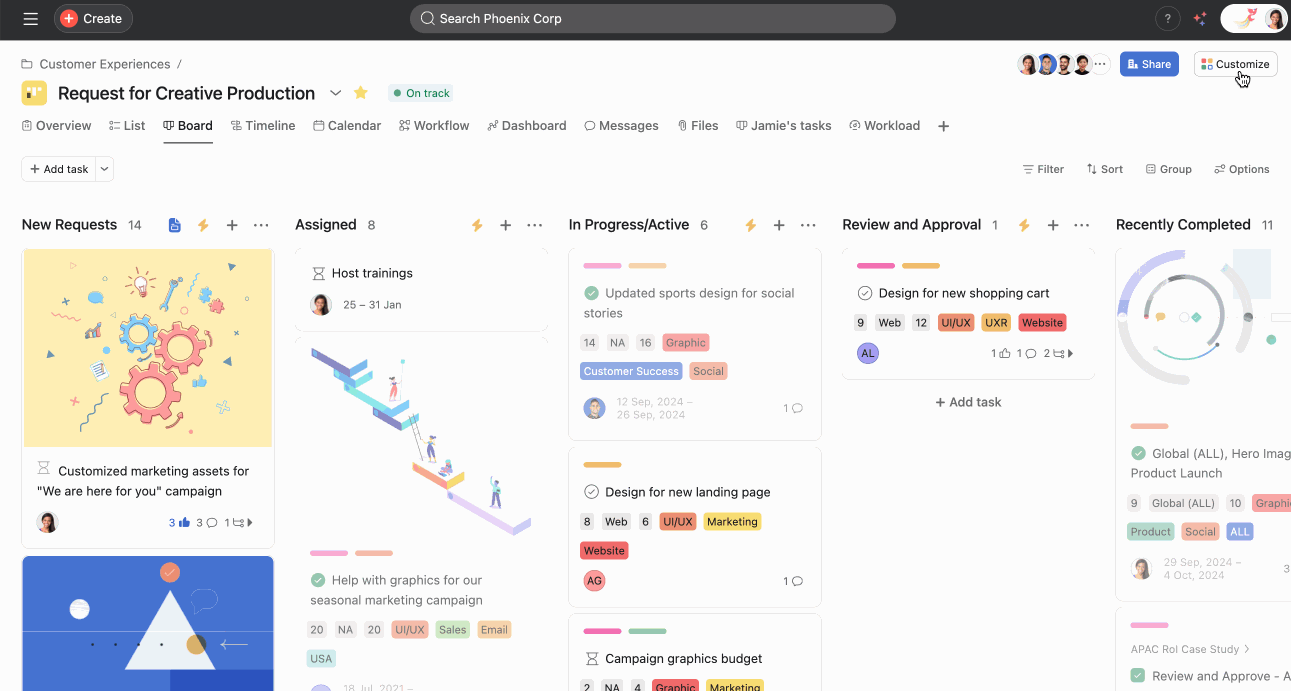
Task: Click the rules lightning icon on Assigned column
Action: [x=477, y=225]
